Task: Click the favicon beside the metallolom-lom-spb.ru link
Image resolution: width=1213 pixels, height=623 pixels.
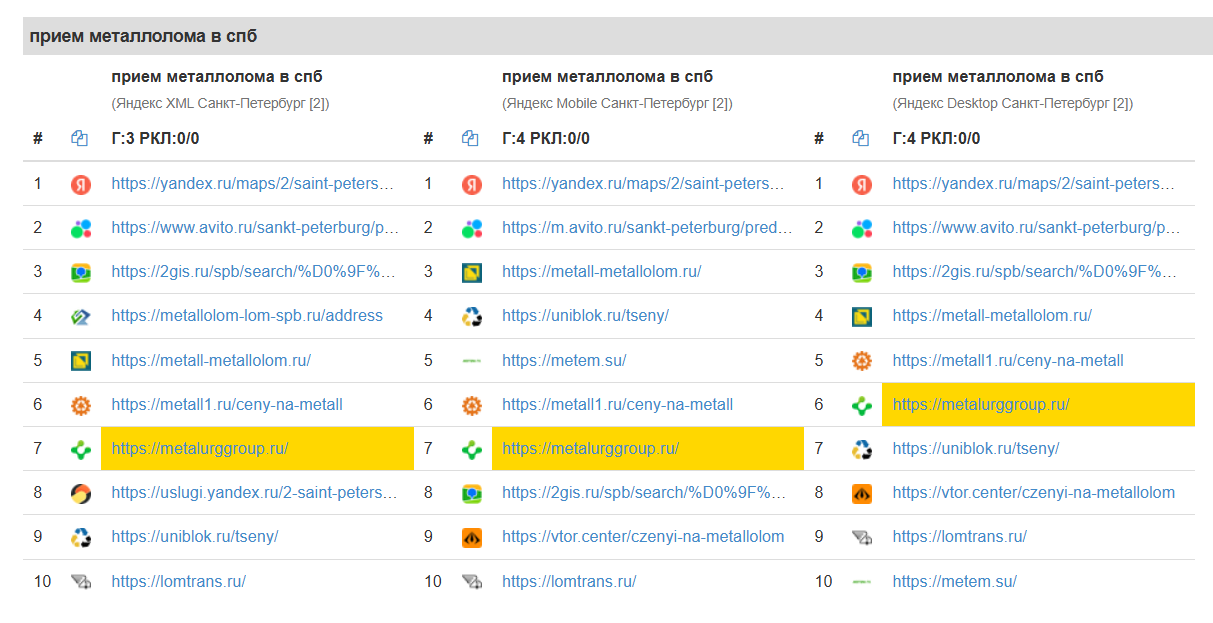Action: click(x=81, y=317)
